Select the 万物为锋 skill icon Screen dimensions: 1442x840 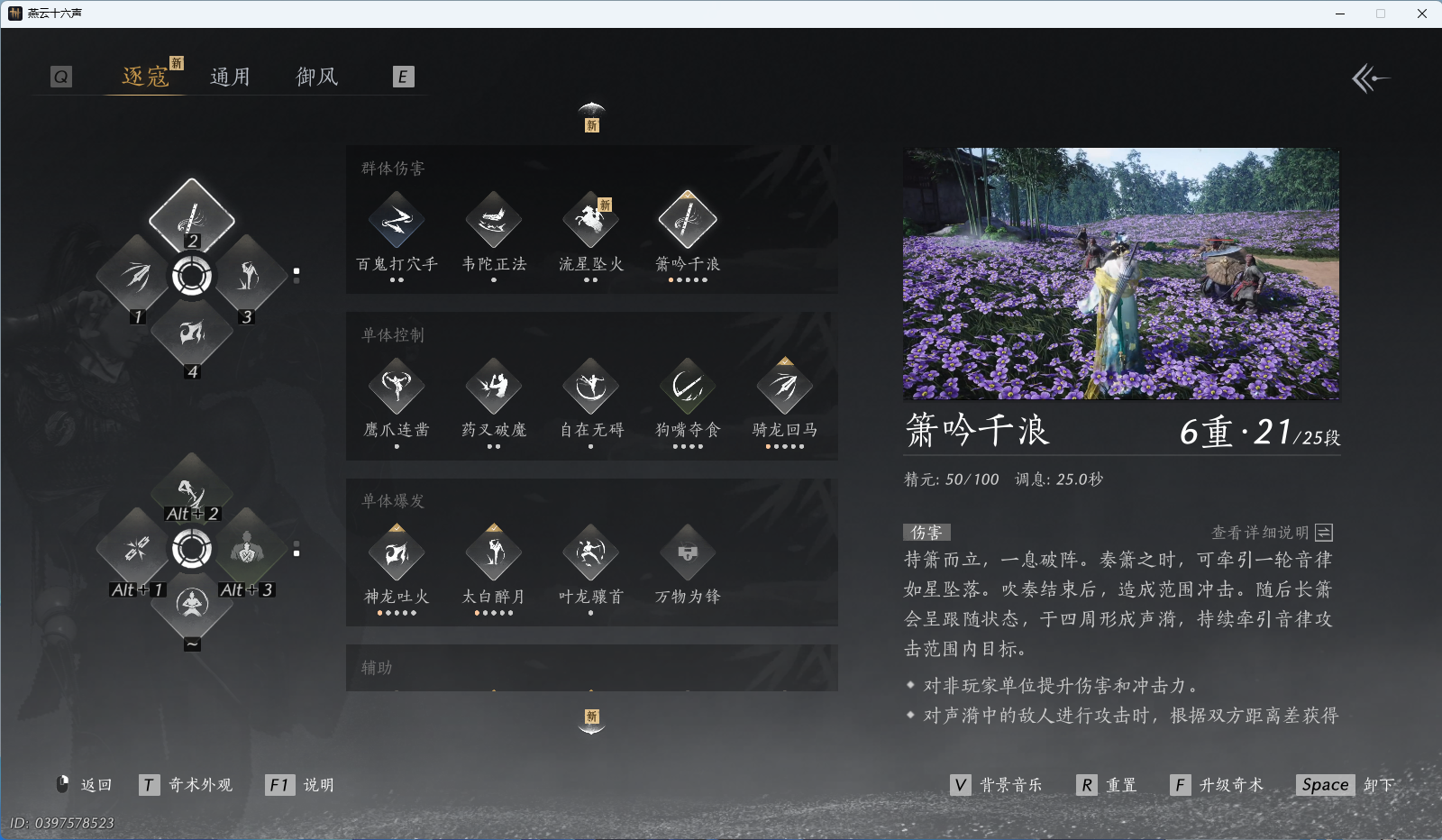coord(689,552)
